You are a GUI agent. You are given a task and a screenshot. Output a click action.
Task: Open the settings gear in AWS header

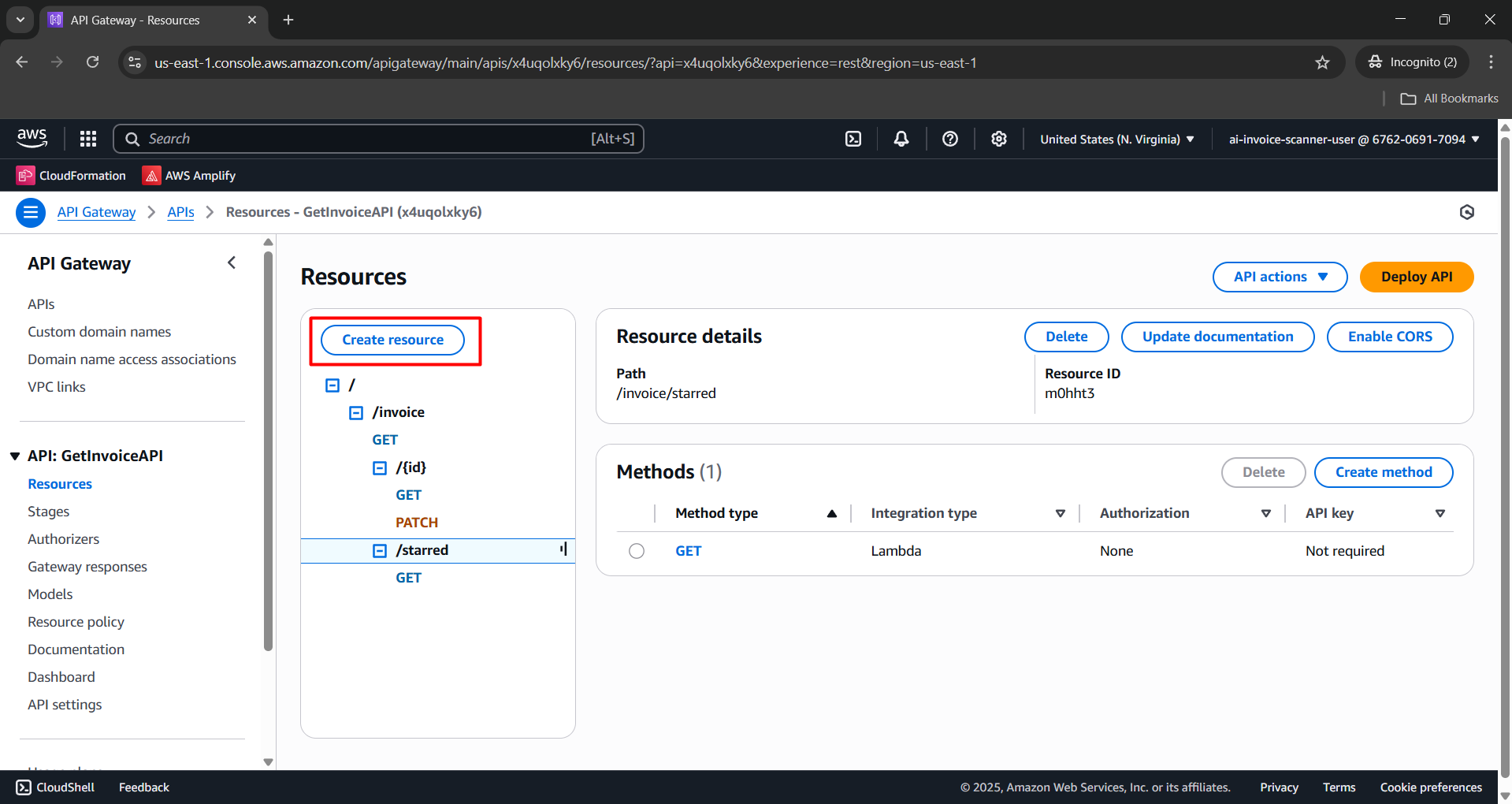tap(999, 139)
